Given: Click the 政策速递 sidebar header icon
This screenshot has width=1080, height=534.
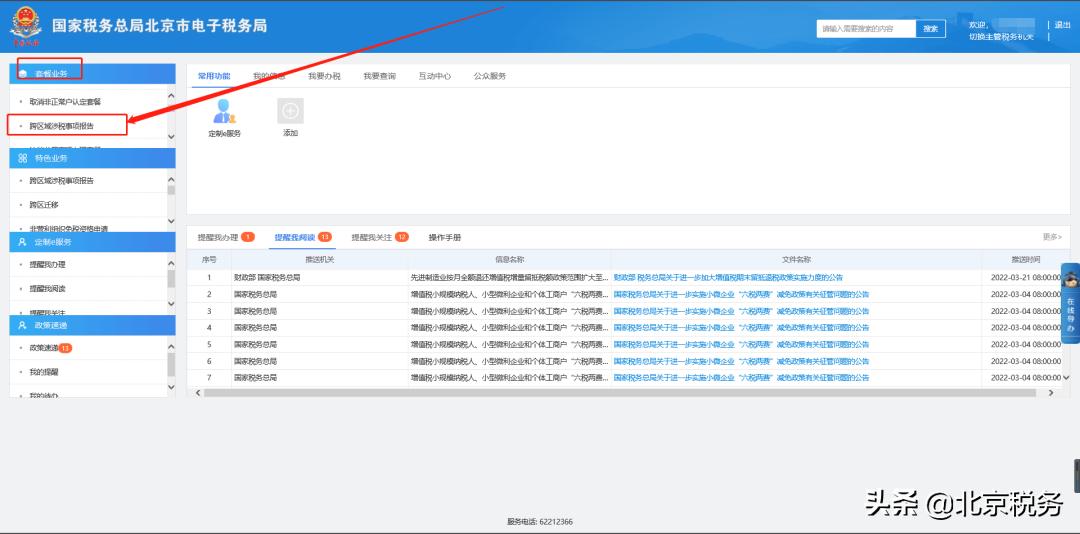Looking at the screenshot, I should coord(23,325).
